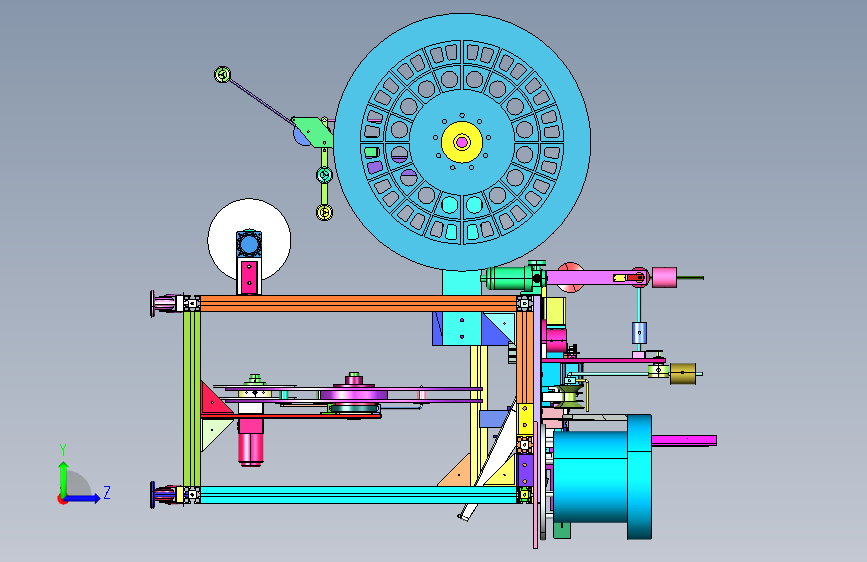Select the green roller at the dancer rod's top end
The height and width of the screenshot is (562, 867).
click(222, 75)
